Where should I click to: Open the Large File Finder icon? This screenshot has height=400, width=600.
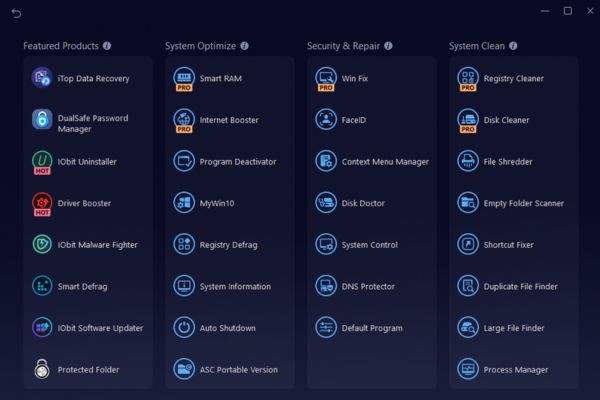(x=468, y=328)
